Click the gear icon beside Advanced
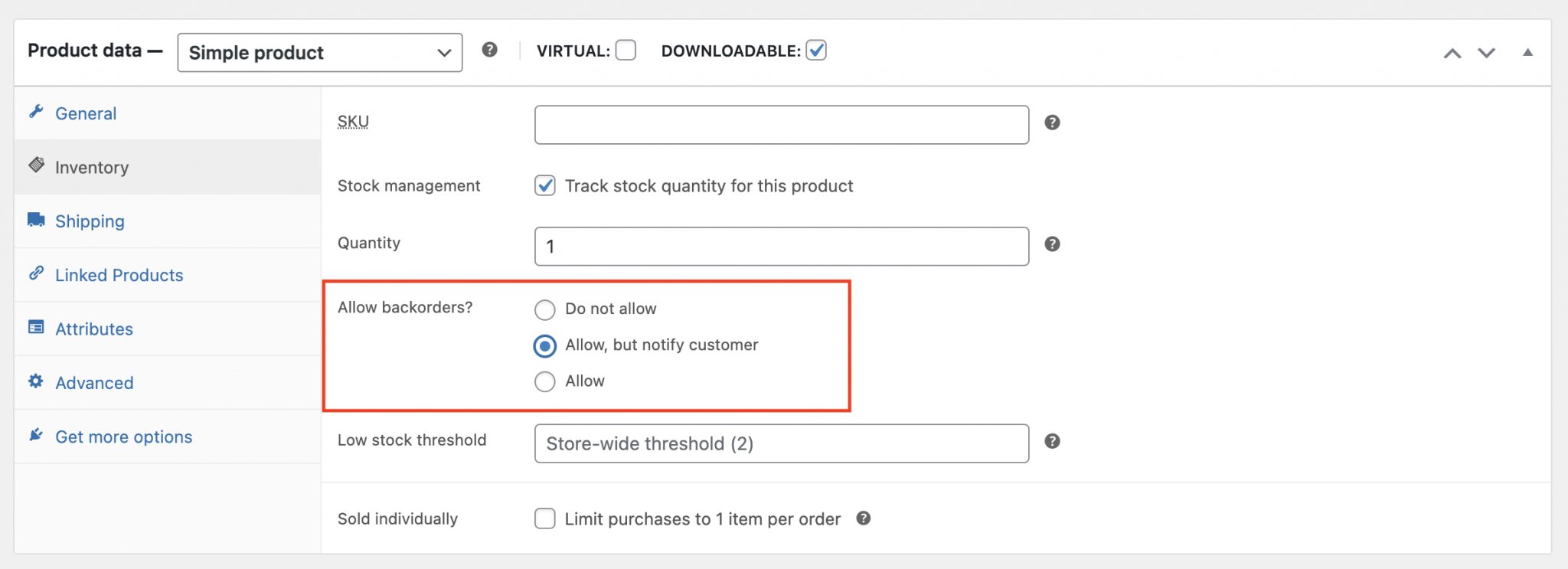 (x=35, y=382)
